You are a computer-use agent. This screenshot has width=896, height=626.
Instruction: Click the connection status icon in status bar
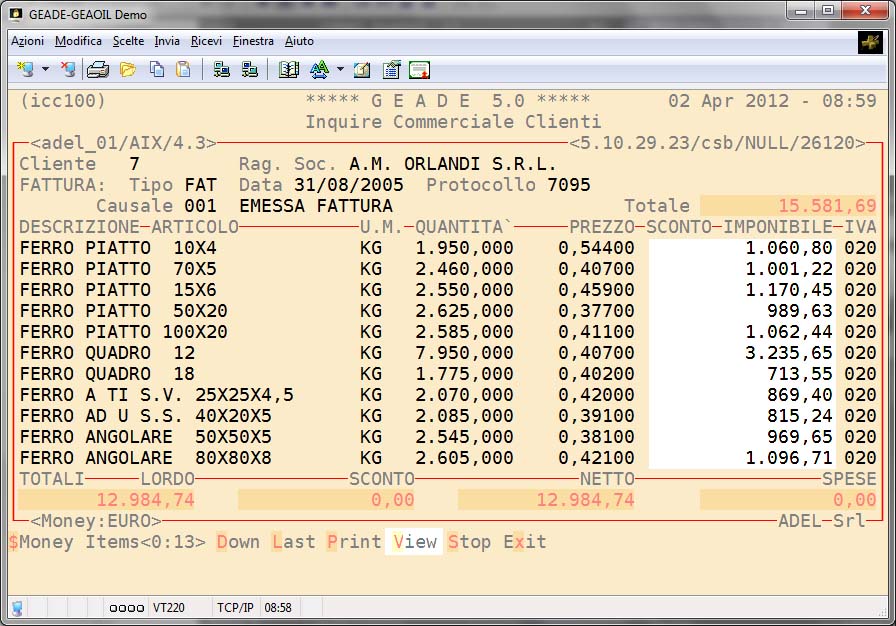click(17, 607)
